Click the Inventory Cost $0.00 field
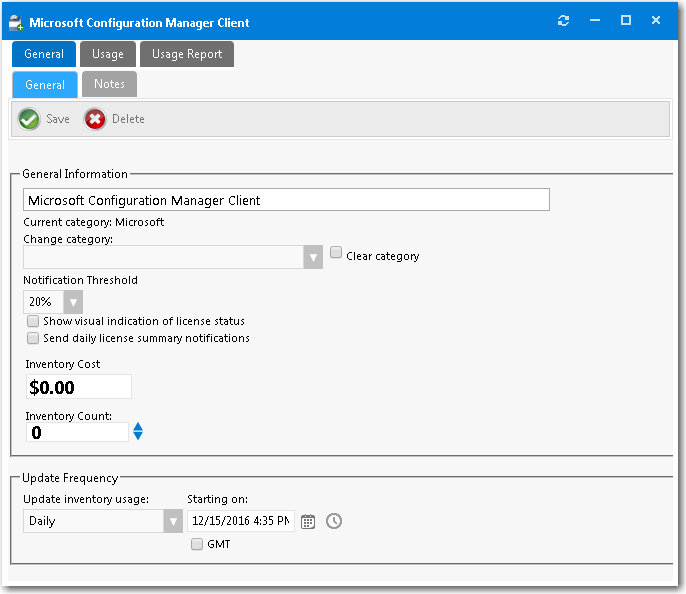The image size is (686, 594). 79,387
